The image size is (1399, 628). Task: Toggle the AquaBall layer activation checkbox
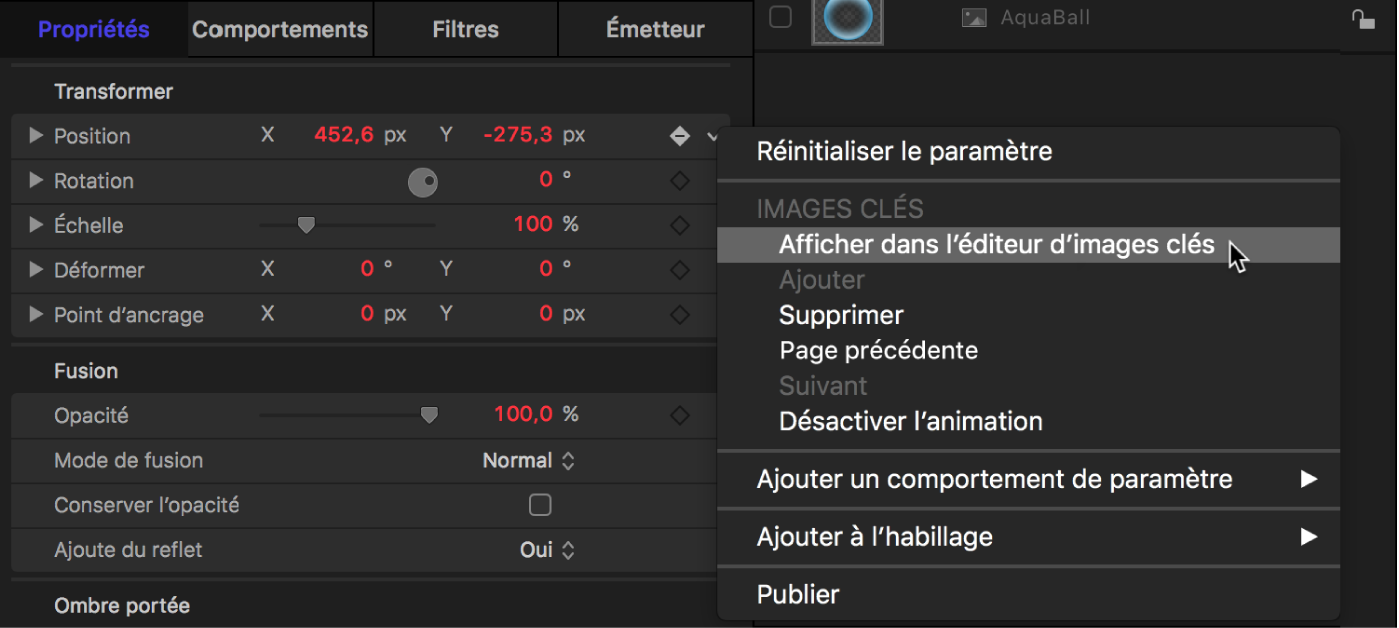click(x=780, y=16)
